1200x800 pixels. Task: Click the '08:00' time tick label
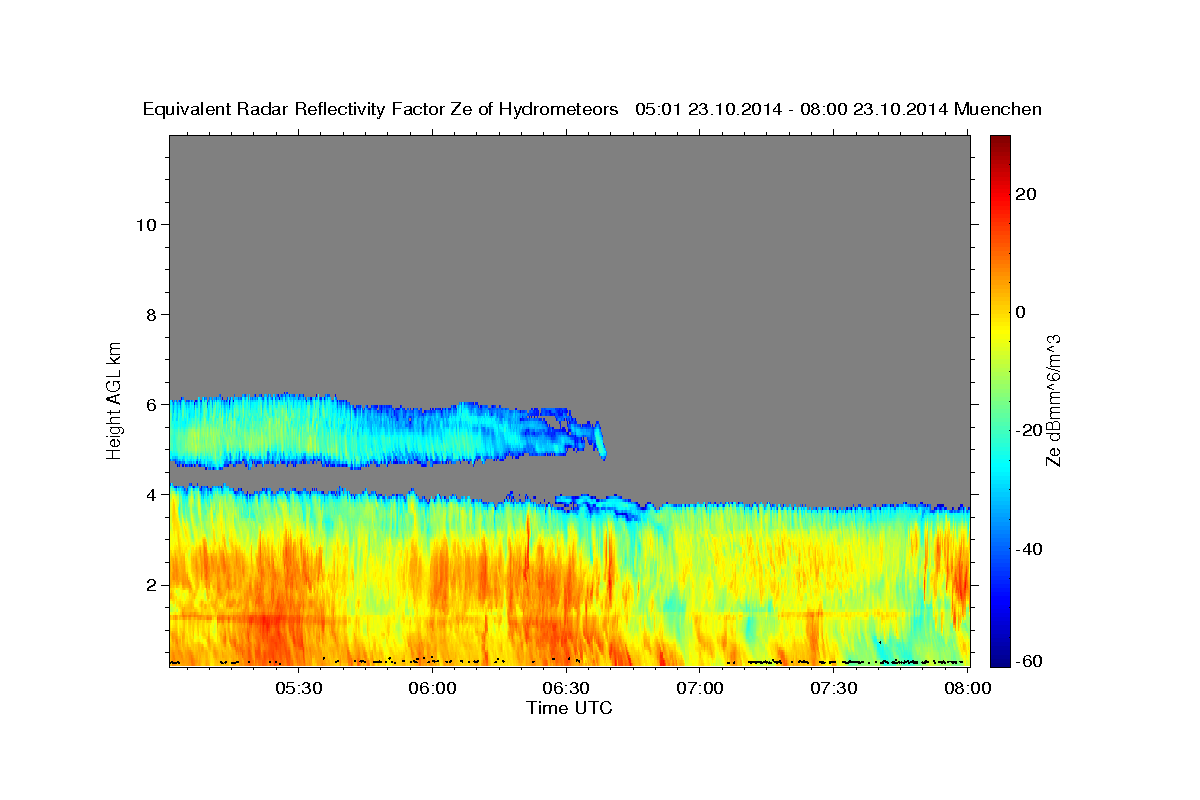coord(967,688)
